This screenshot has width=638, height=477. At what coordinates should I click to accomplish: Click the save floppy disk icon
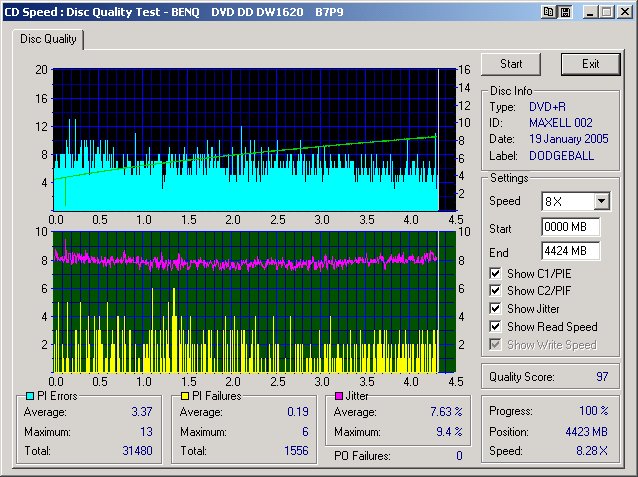coord(565,12)
